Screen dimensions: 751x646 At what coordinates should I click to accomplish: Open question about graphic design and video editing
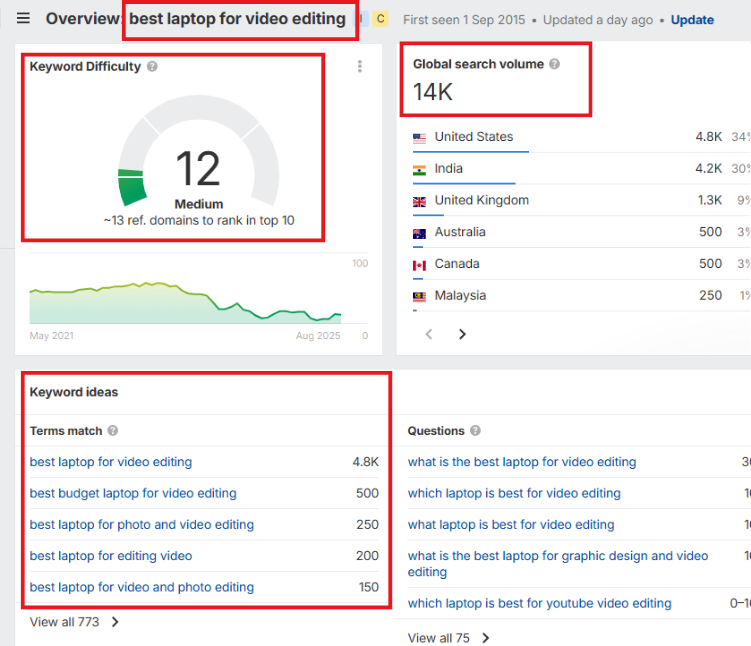pos(558,564)
